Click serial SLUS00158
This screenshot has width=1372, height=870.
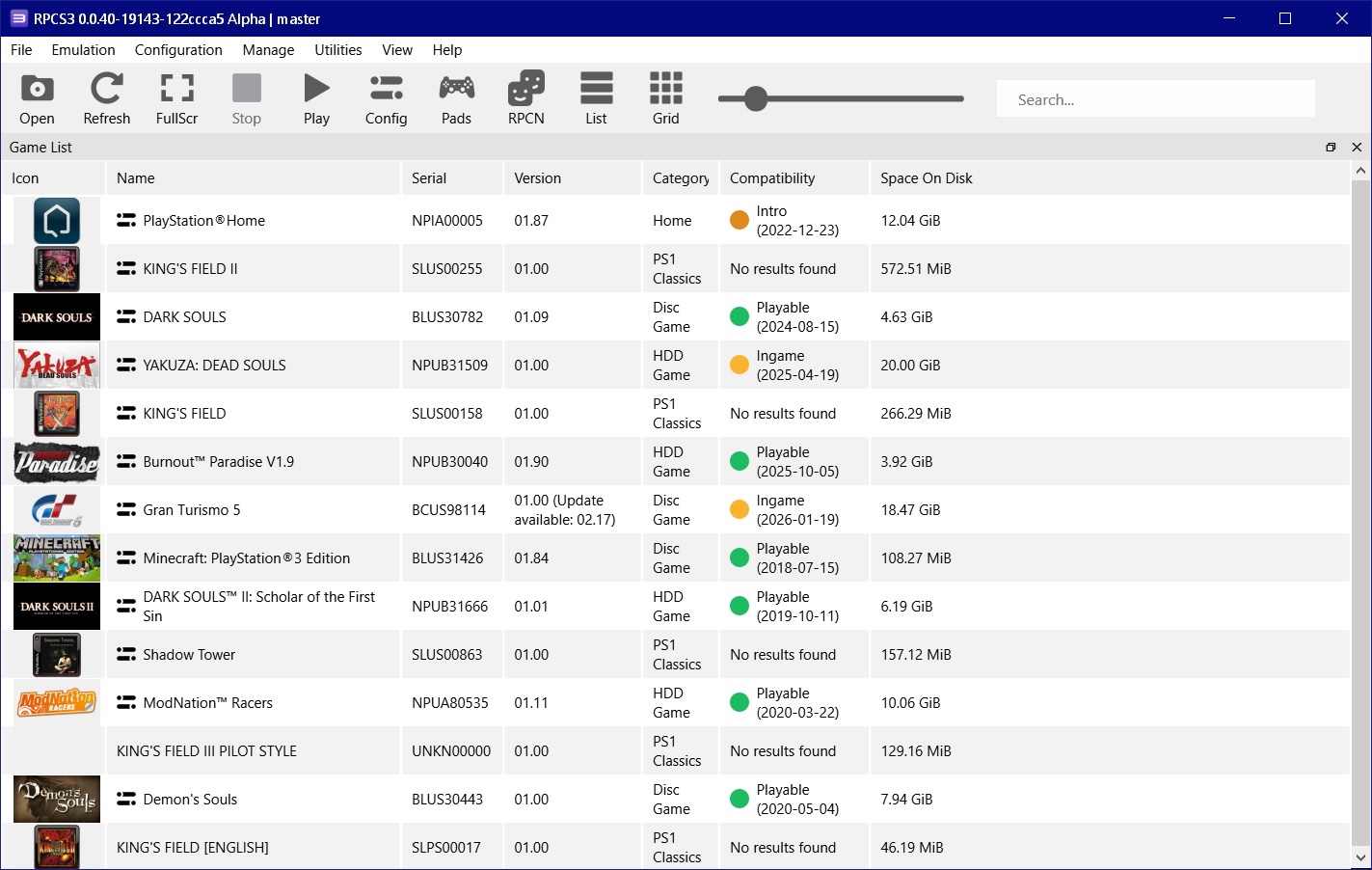(x=447, y=414)
